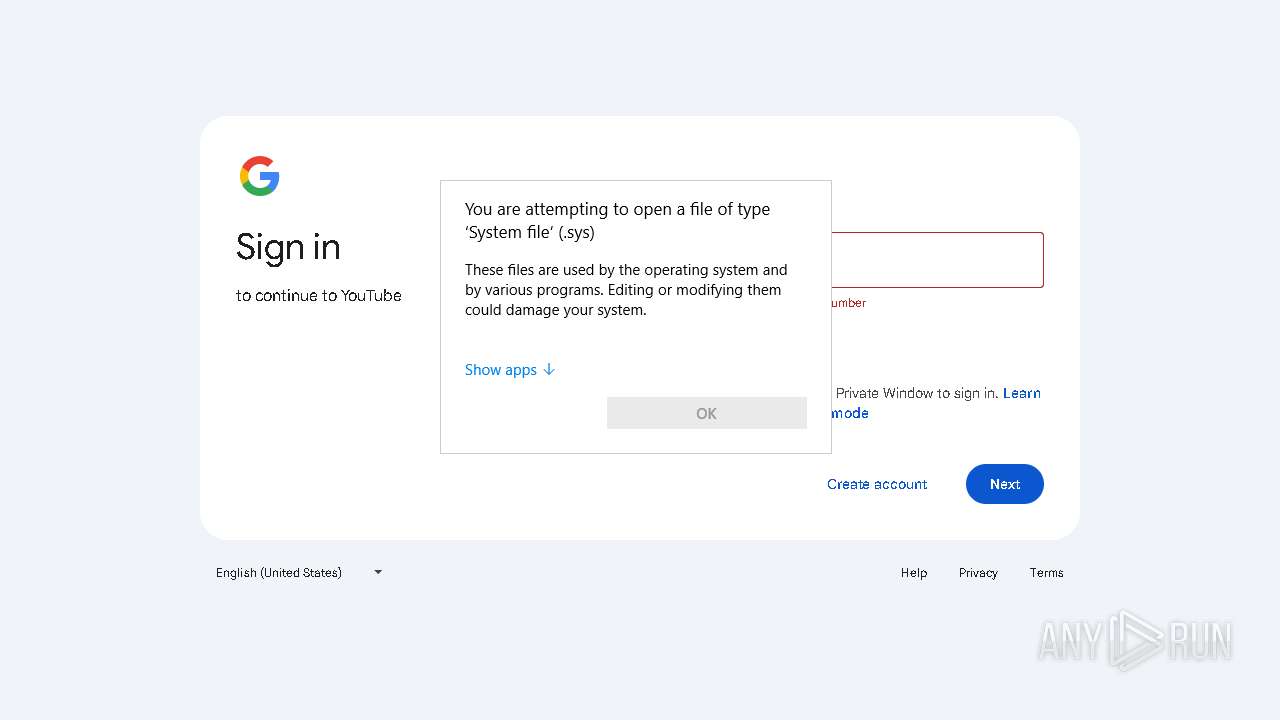Click the Next button

1005,484
